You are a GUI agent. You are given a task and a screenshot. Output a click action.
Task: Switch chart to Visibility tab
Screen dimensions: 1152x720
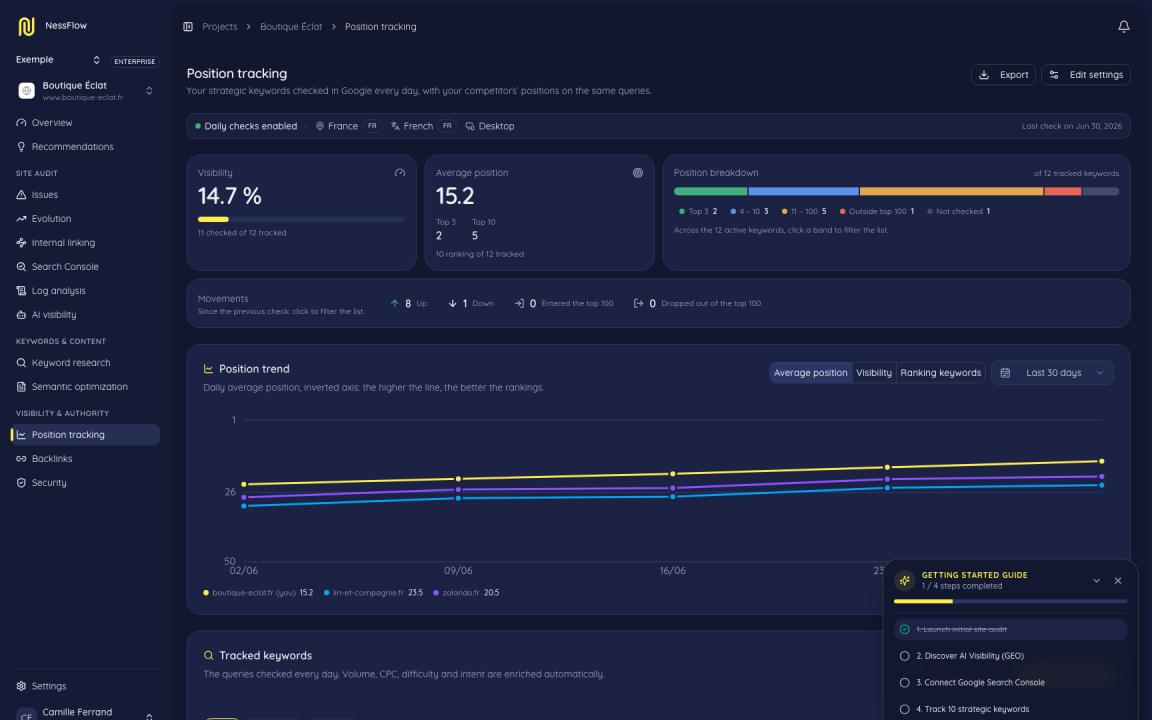pos(874,372)
